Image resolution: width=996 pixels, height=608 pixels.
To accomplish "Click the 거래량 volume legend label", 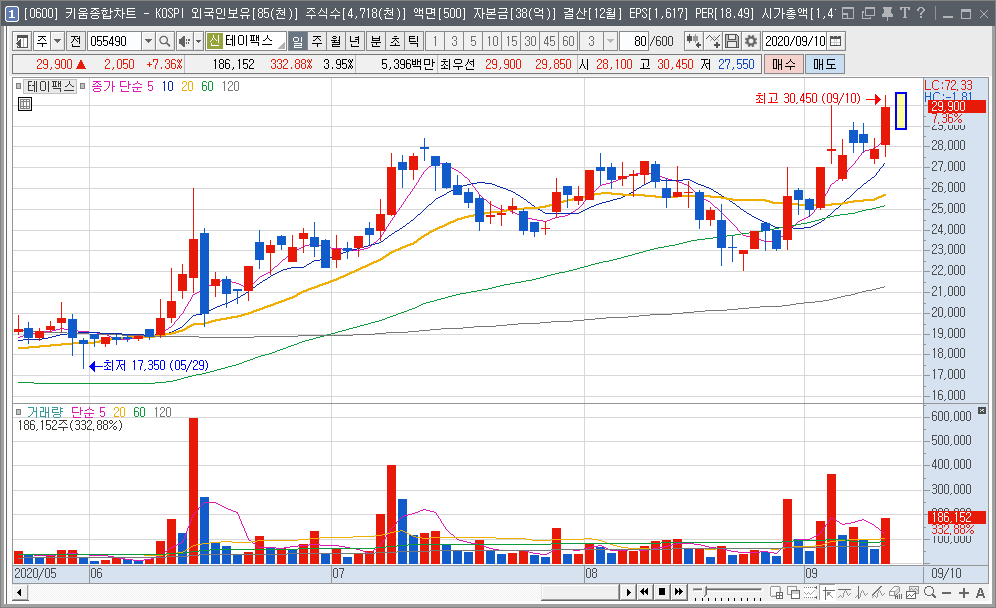I will pyautogui.click(x=44, y=412).
